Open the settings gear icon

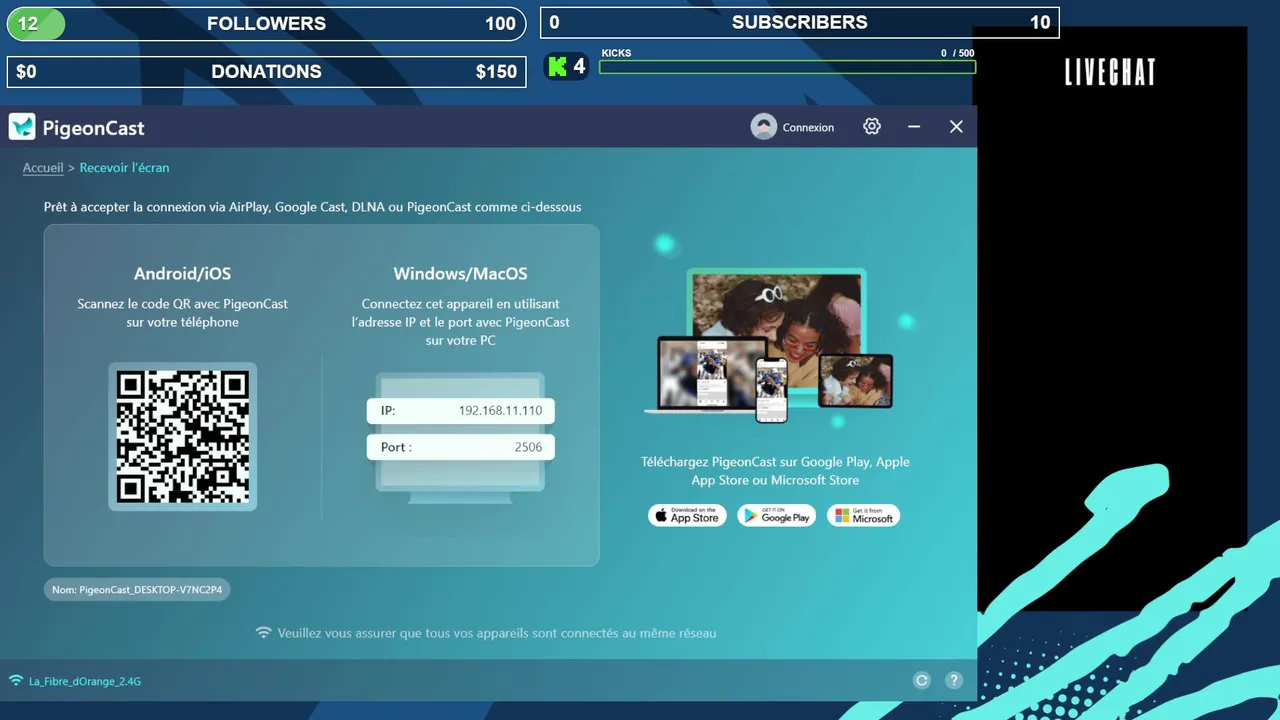pyautogui.click(x=872, y=126)
